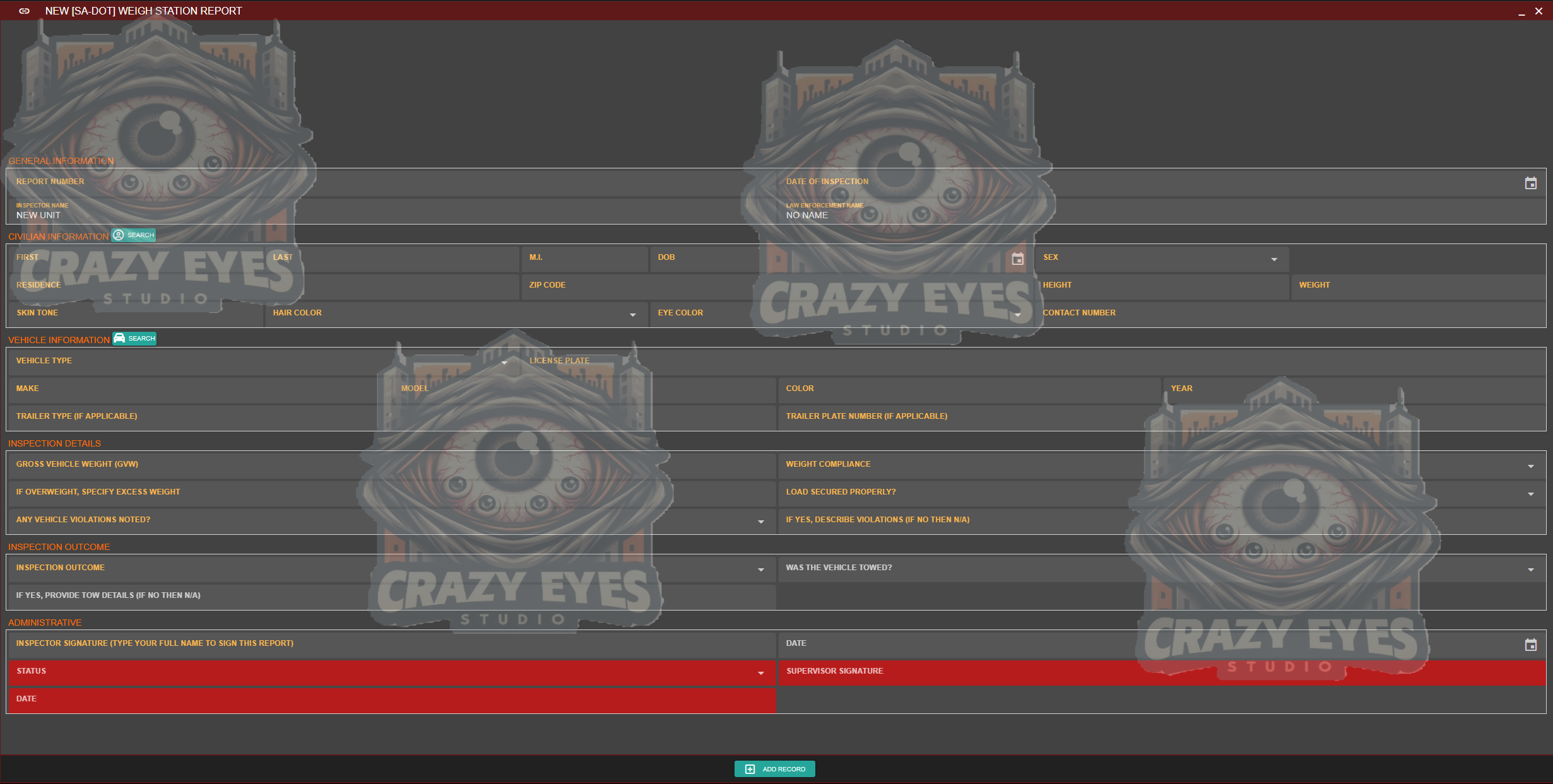Image resolution: width=1553 pixels, height=784 pixels.
Task: Focus Trailer Type field
Action: pos(392,418)
